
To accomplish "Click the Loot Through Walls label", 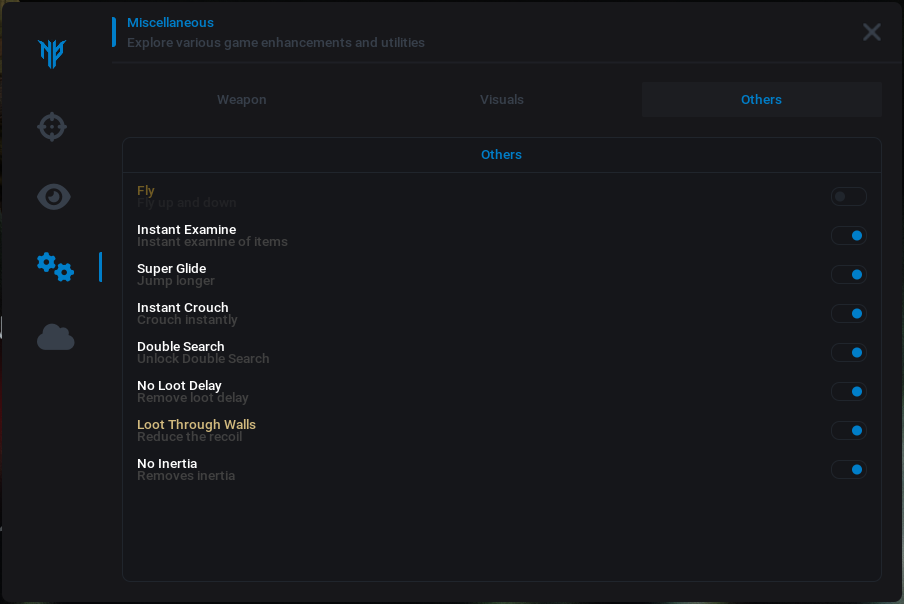I will pos(196,425).
